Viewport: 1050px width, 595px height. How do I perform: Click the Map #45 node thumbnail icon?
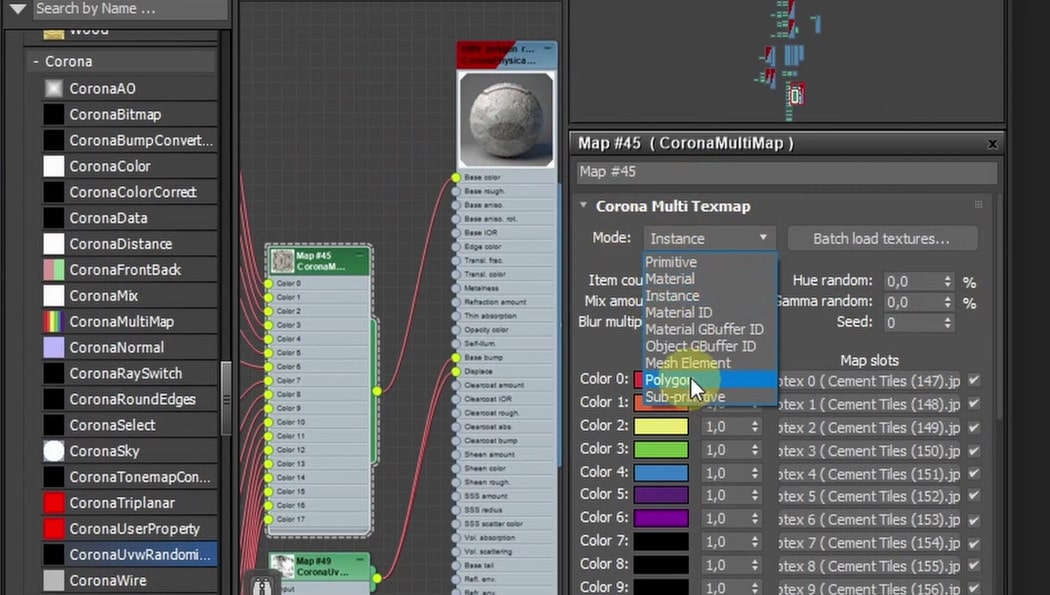coord(283,261)
